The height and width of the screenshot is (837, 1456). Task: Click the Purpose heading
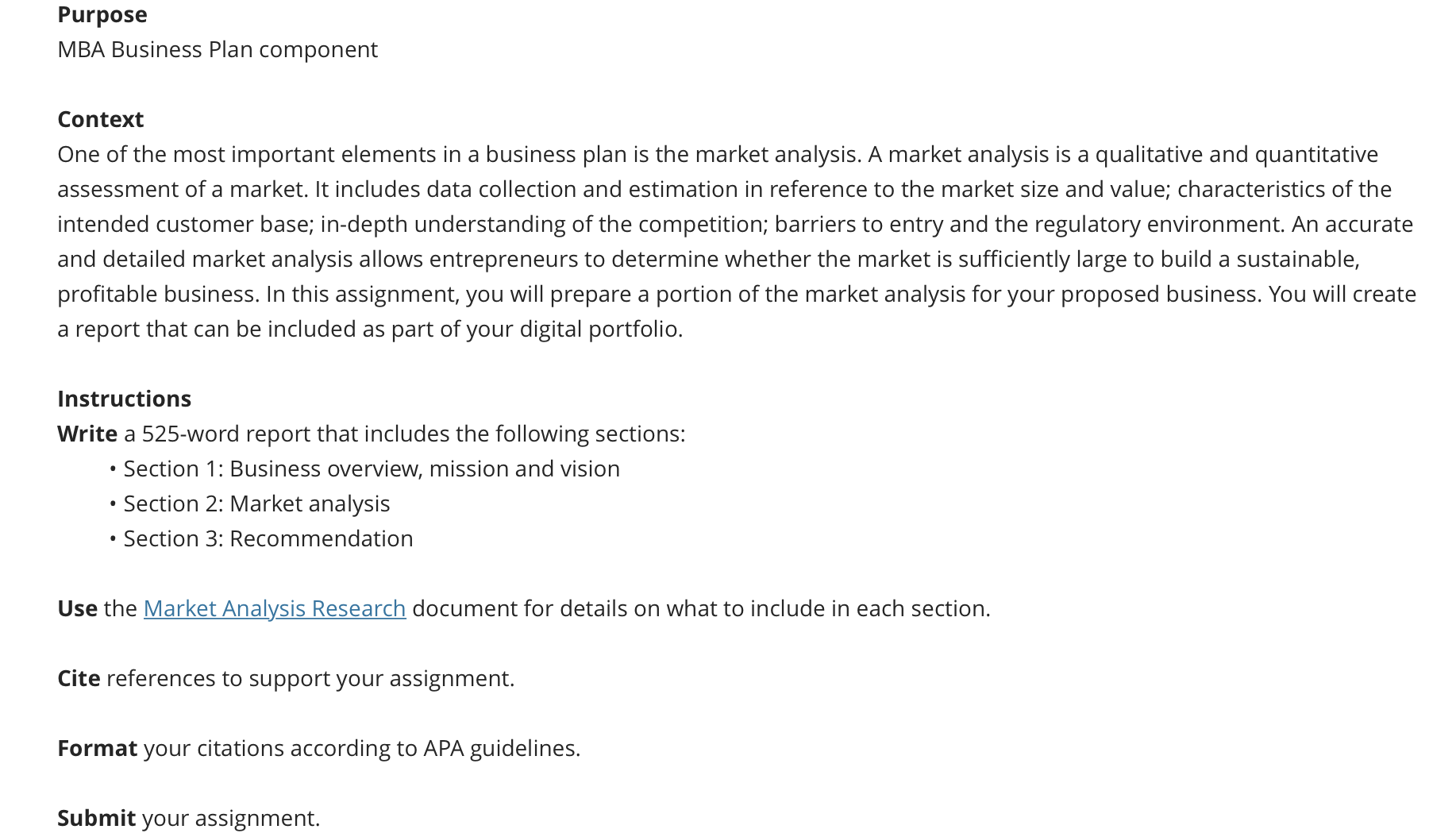click(x=102, y=14)
